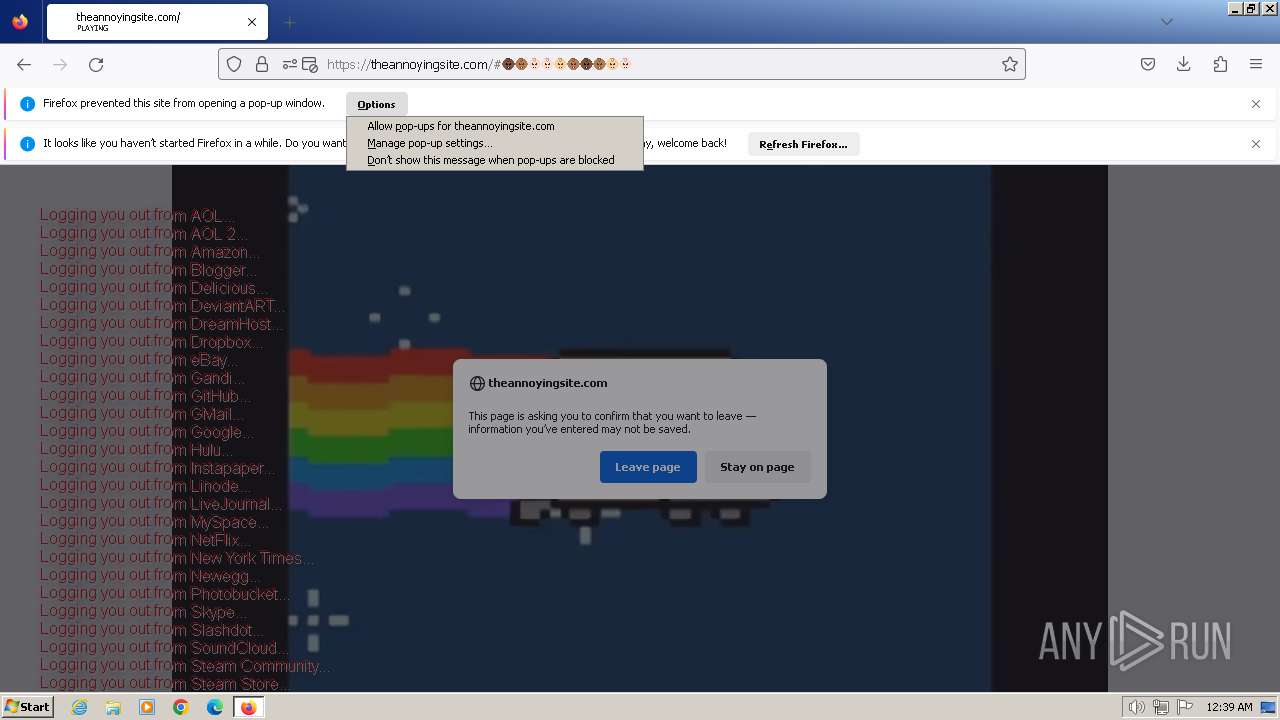Open the media player taskbar icon
Viewport: 1280px width, 720px height.
coord(147,707)
